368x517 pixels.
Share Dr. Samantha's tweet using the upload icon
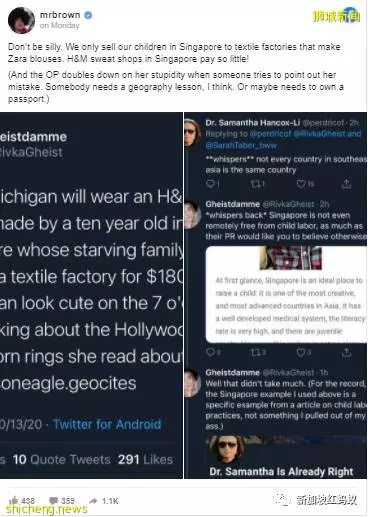point(347,184)
